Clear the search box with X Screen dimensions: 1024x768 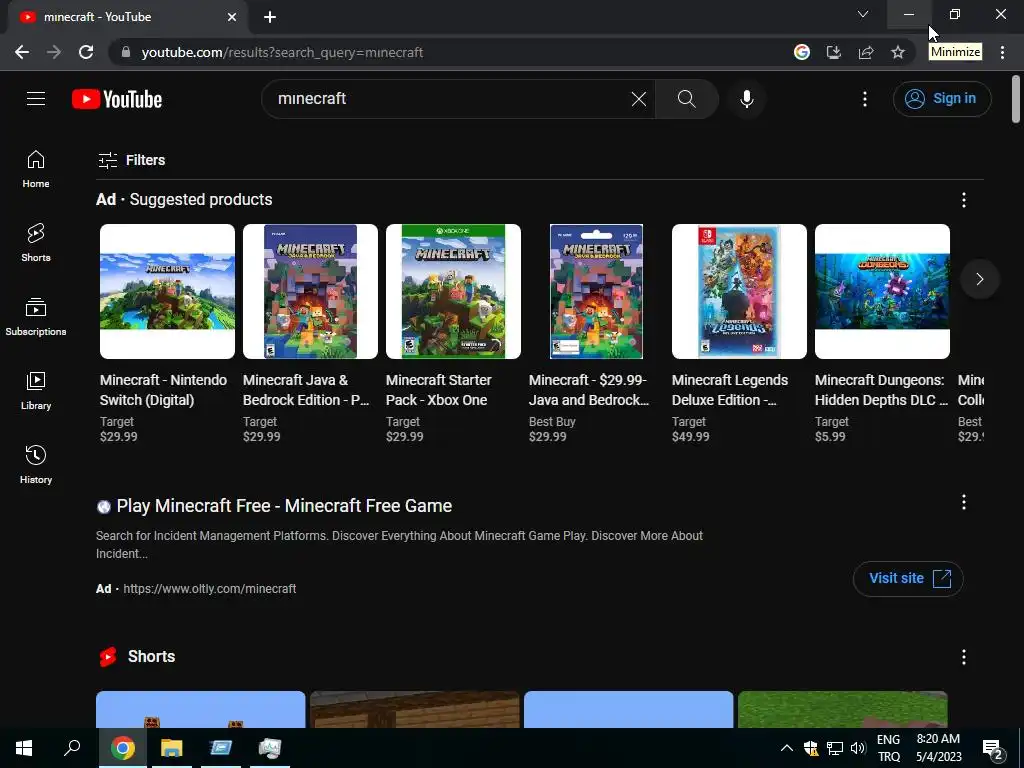coord(639,99)
